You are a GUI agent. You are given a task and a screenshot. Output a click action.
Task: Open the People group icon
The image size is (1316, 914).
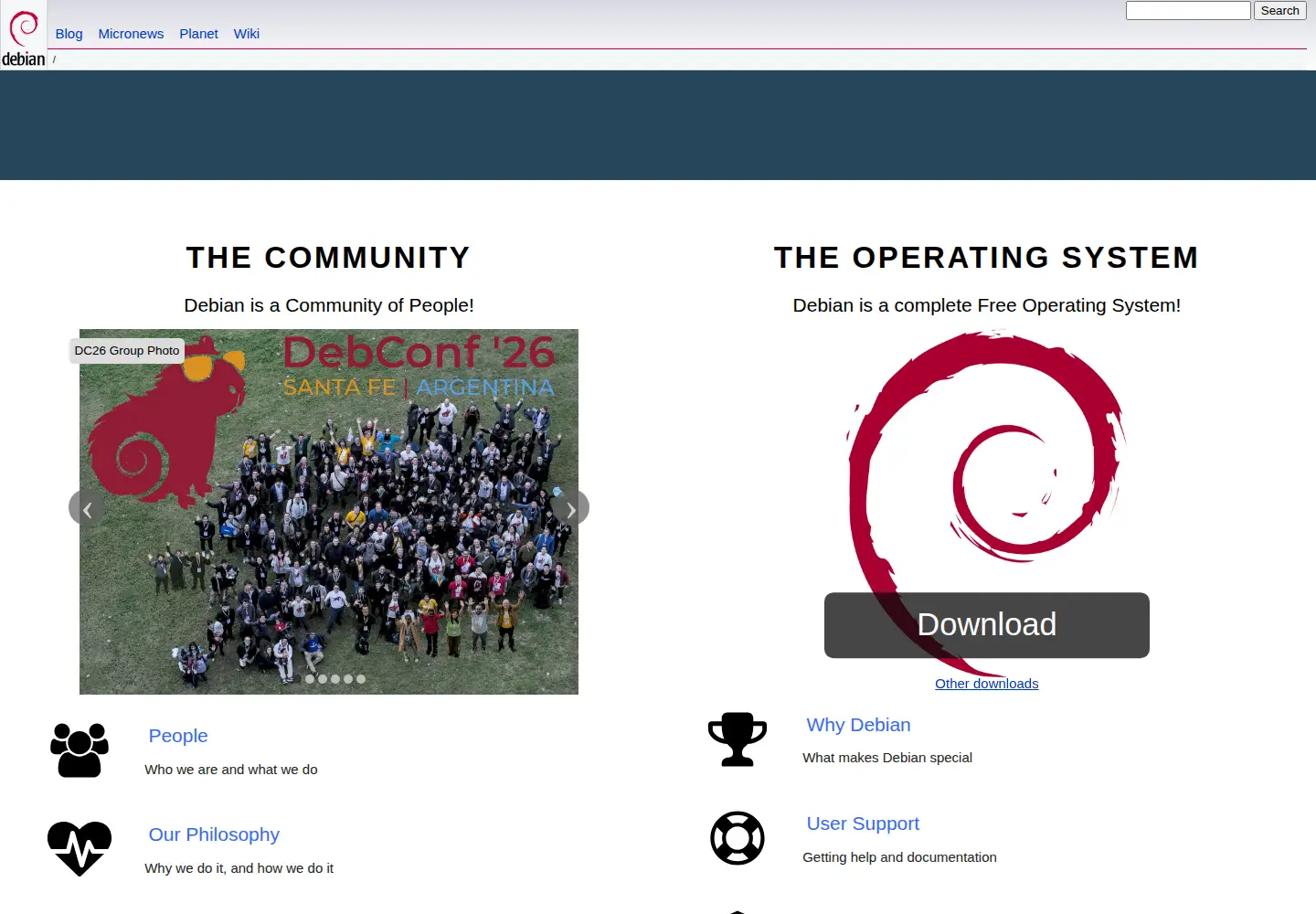point(80,750)
